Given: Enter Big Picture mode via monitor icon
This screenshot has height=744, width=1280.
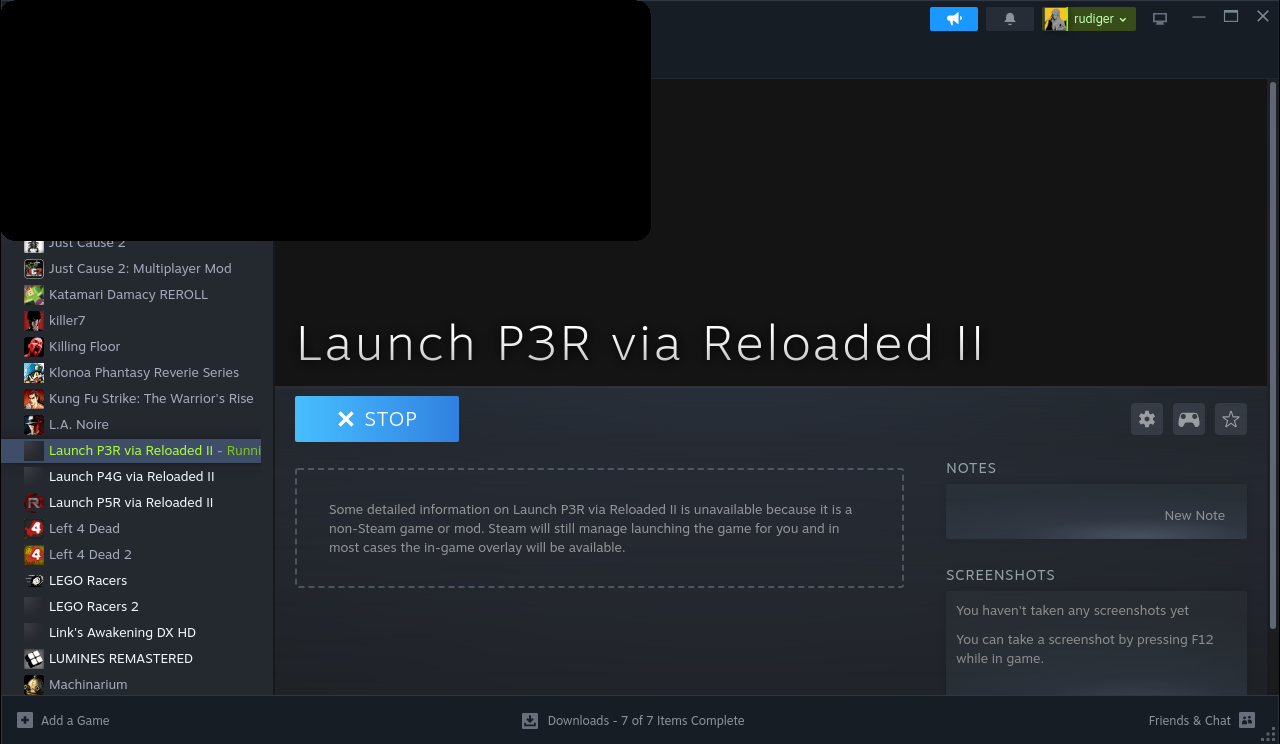Looking at the screenshot, I should 1160,19.
